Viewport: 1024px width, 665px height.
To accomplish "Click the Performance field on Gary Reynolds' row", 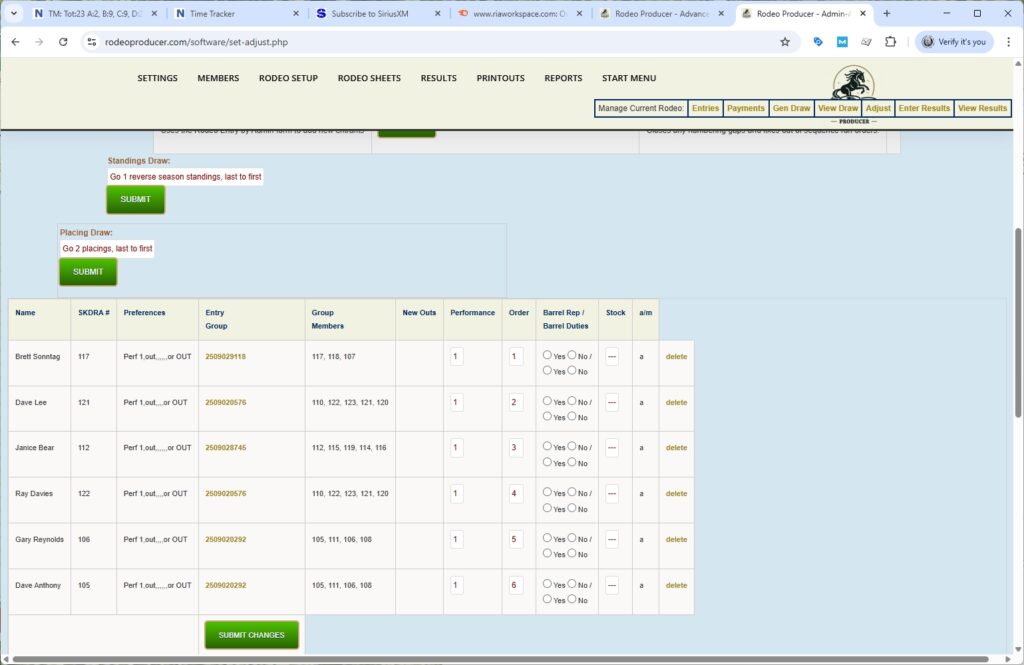I will pyautogui.click(x=457, y=540).
